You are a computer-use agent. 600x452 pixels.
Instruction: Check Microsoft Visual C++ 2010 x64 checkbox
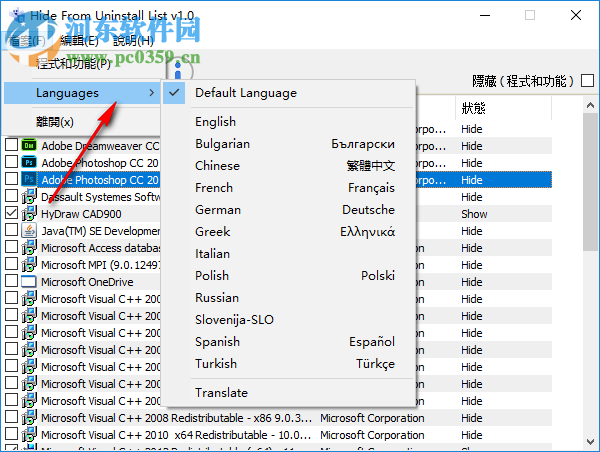pos(11,434)
